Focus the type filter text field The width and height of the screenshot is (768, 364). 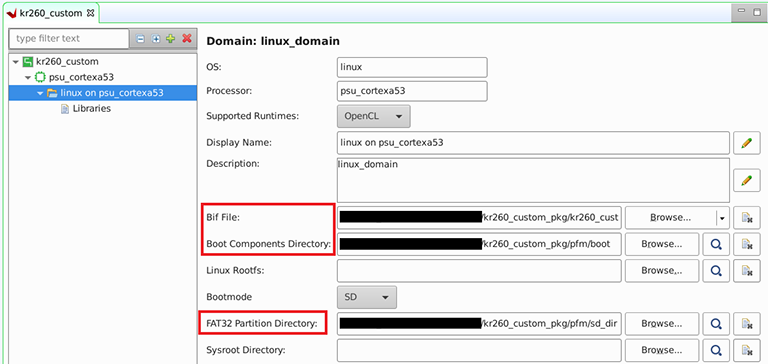coord(69,39)
